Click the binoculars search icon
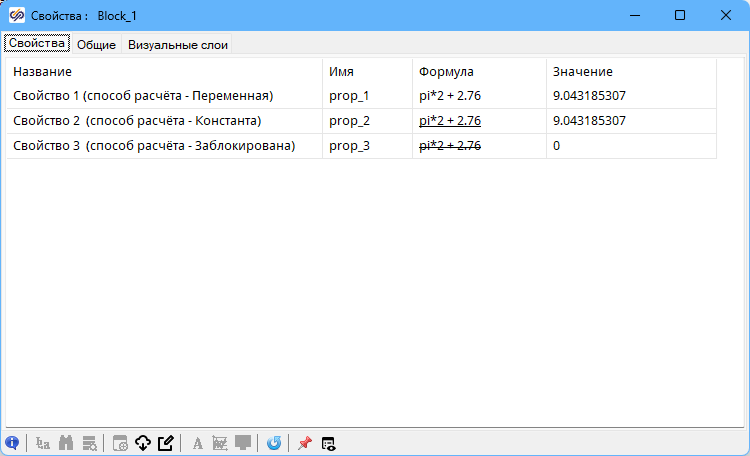The width and height of the screenshot is (750, 456). tap(67, 443)
